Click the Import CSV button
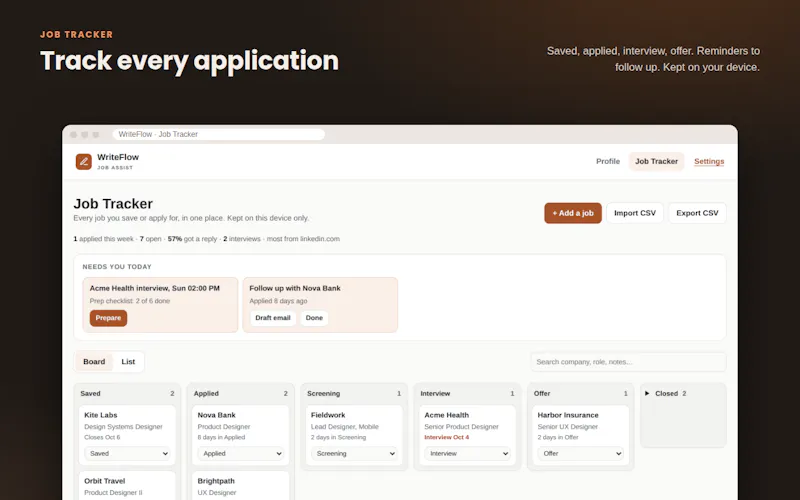Image resolution: width=800 pixels, height=500 pixels. [x=635, y=213]
